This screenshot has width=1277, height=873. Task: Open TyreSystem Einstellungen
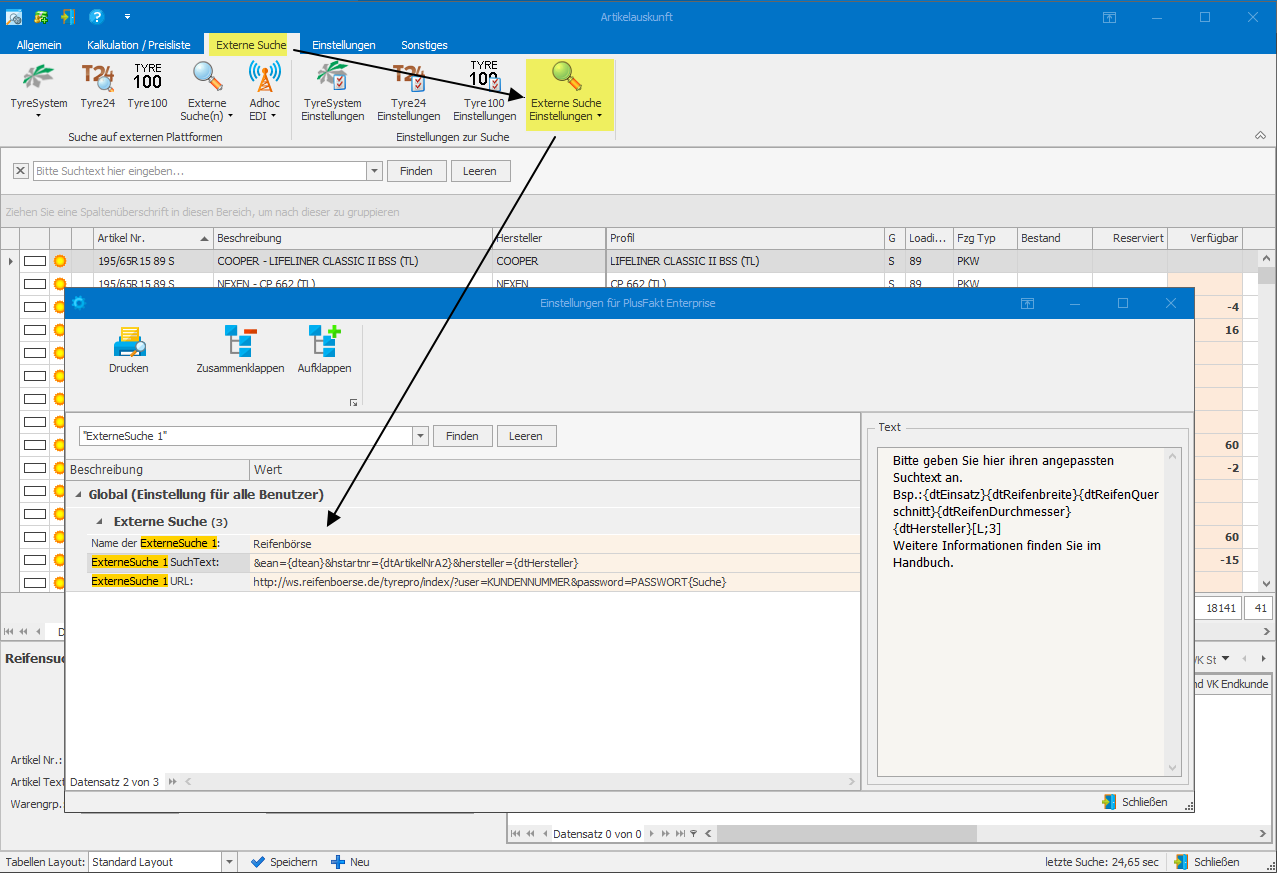coord(333,90)
